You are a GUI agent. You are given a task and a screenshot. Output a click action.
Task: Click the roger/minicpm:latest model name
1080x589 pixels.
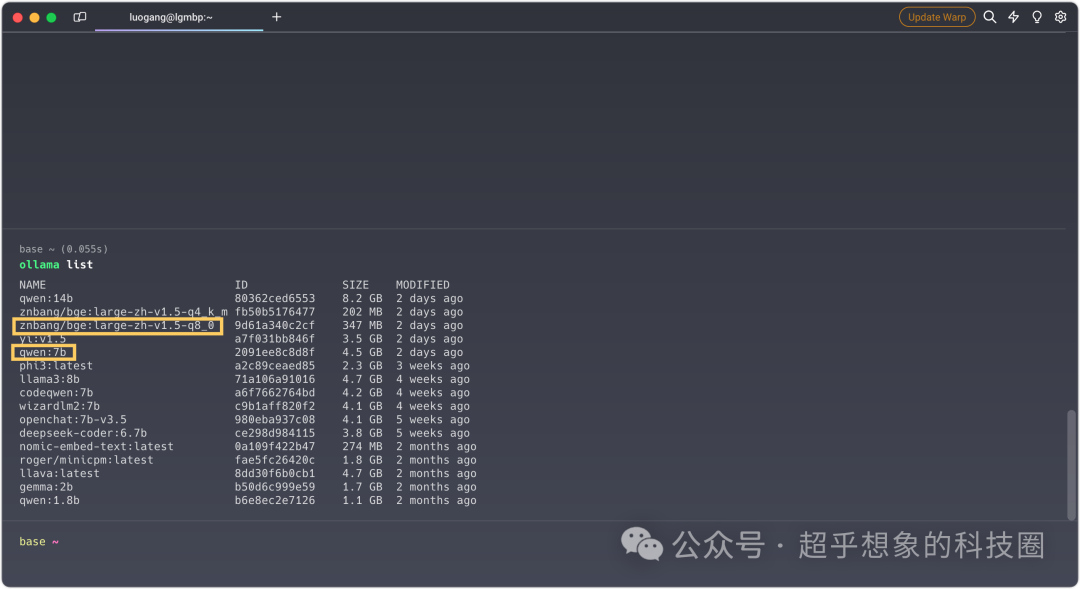86,460
